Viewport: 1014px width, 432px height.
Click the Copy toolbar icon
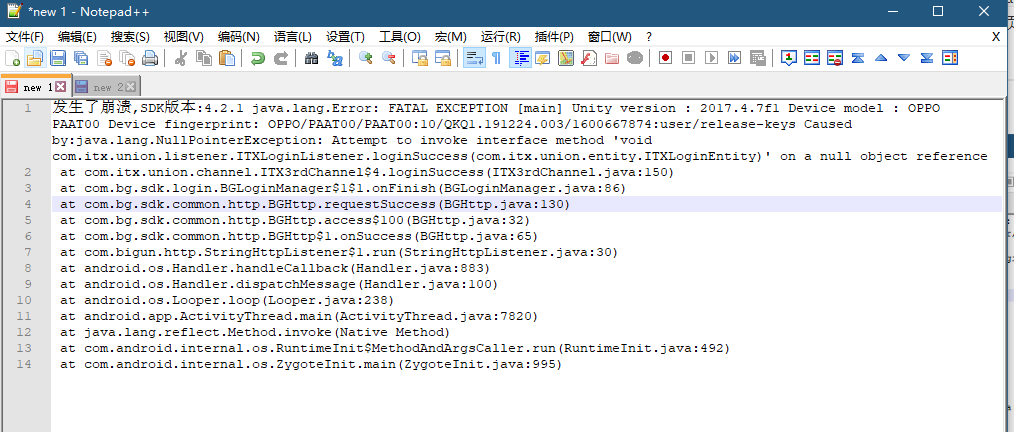[204, 58]
